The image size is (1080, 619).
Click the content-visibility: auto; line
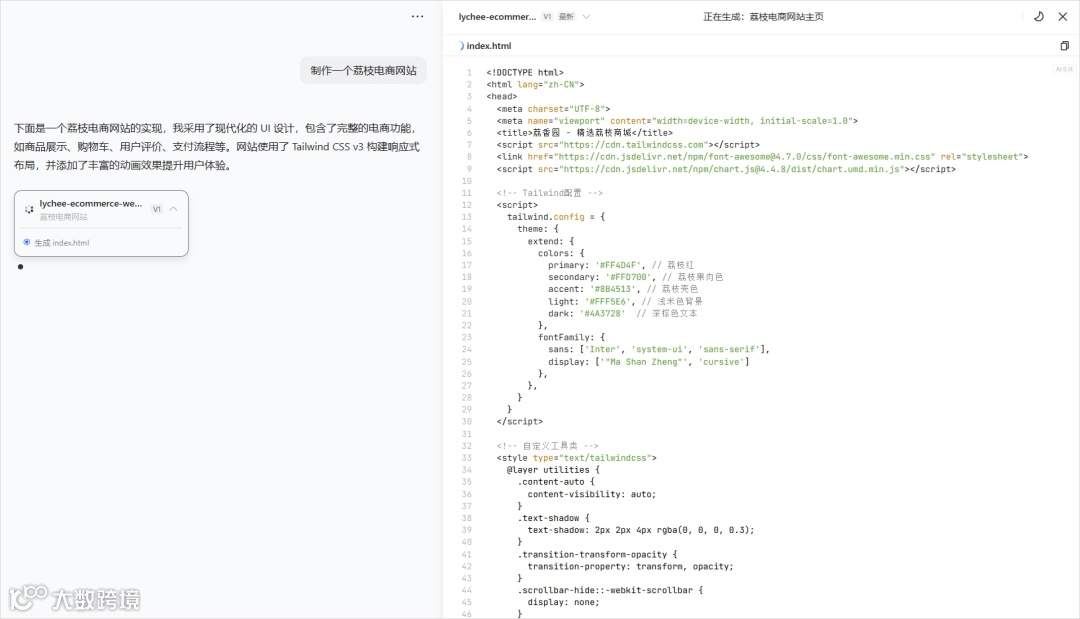[x=592, y=494]
